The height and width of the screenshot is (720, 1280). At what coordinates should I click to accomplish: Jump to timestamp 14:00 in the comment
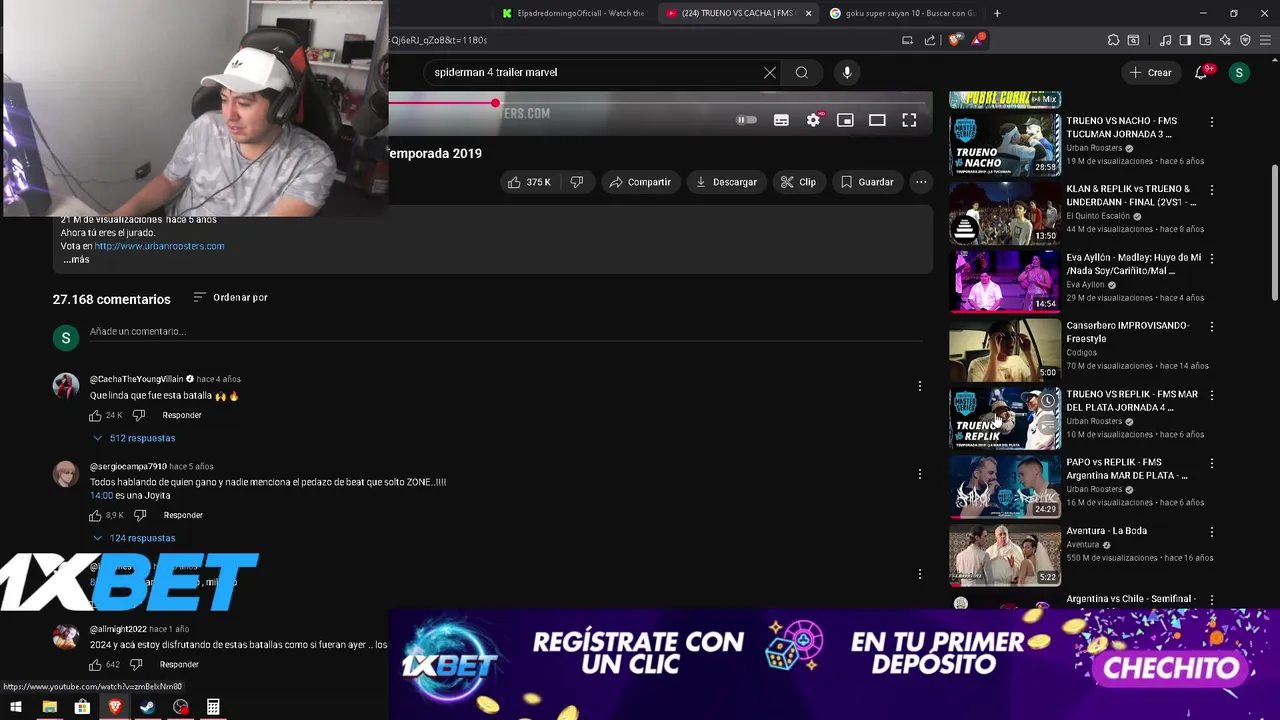click(101, 495)
